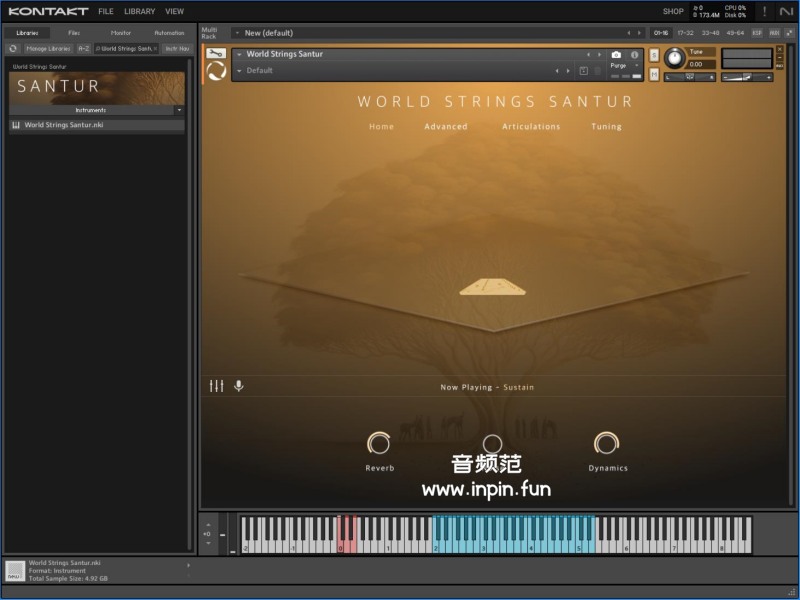Open the SHOP link
Image resolution: width=800 pixels, height=600 pixels.
click(673, 12)
